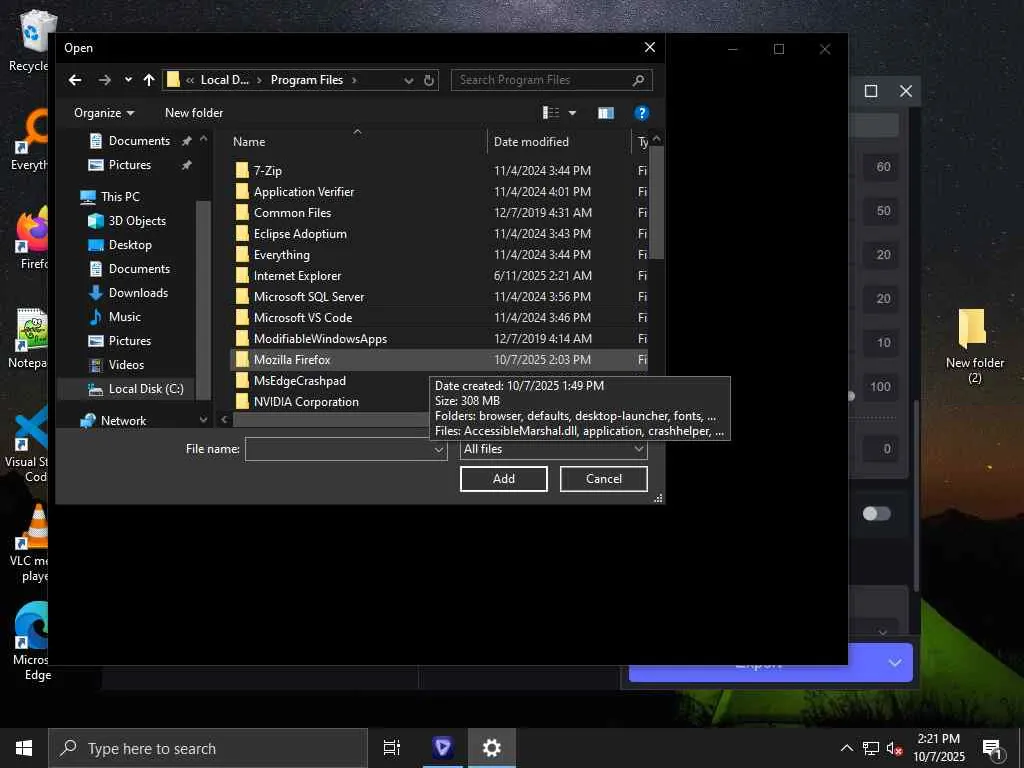Open the File name dropdown arrow
The height and width of the screenshot is (768, 1024).
coord(440,449)
